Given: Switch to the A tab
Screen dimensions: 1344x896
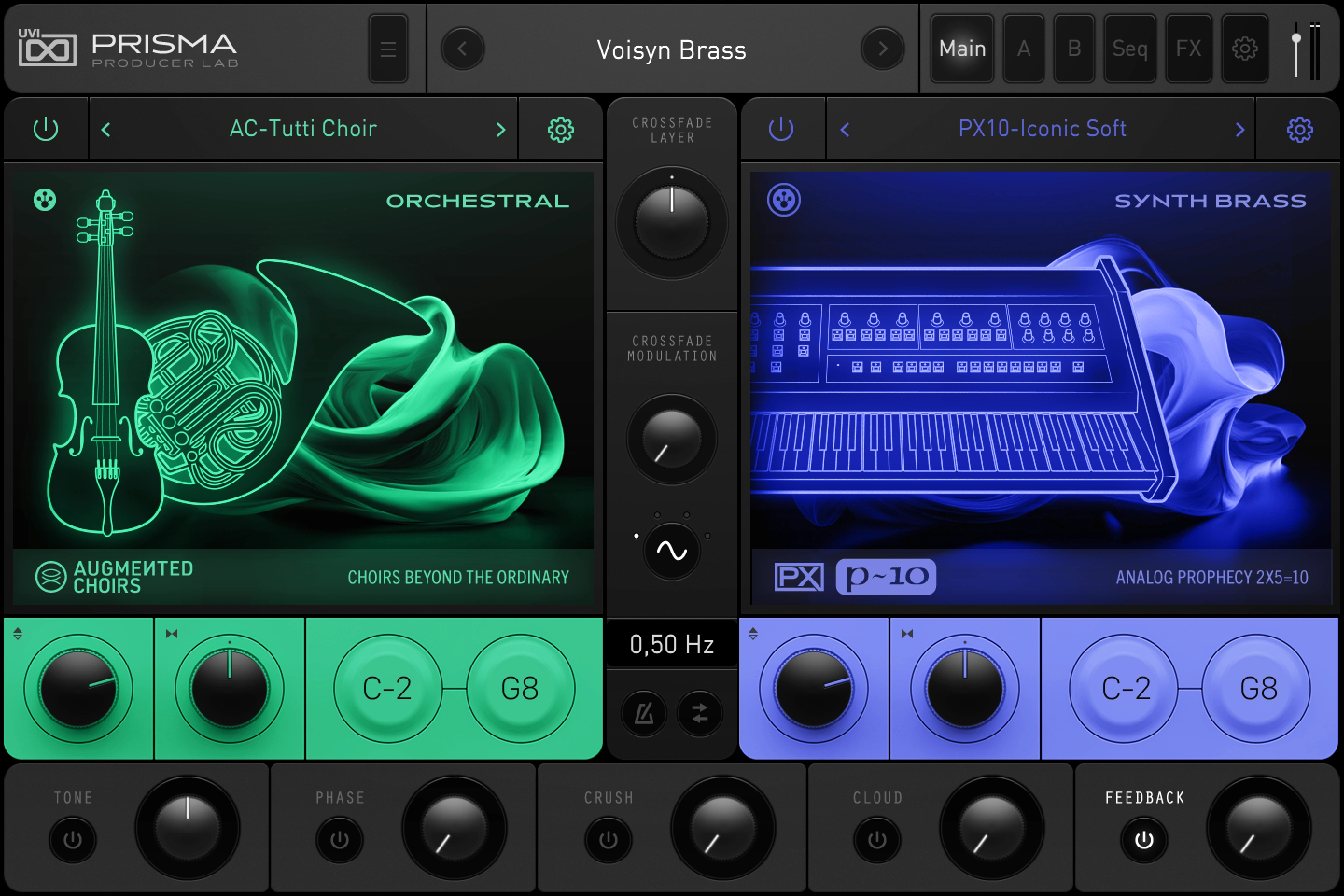Looking at the screenshot, I should point(1023,49).
